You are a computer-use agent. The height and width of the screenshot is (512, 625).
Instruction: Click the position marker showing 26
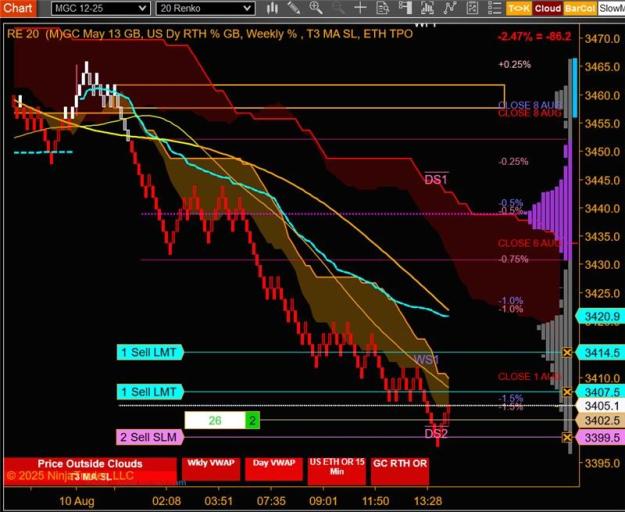215,420
